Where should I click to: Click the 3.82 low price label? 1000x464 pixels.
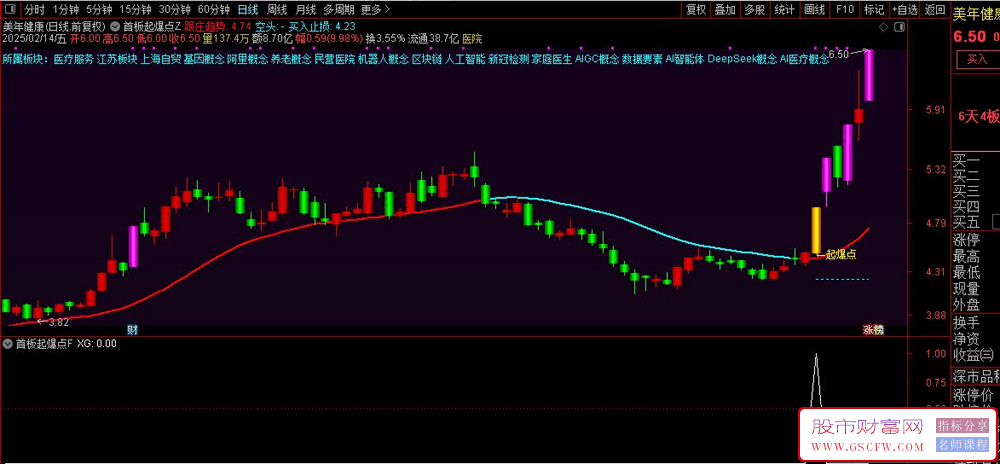point(58,322)
